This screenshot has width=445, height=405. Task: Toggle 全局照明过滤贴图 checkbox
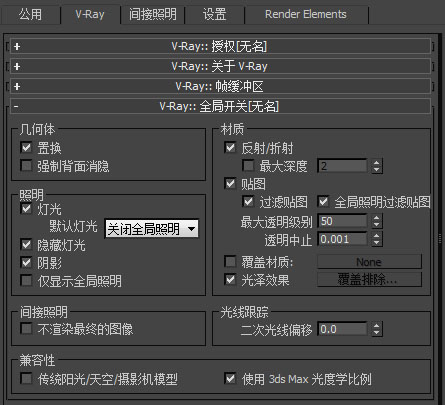point(323,201)
